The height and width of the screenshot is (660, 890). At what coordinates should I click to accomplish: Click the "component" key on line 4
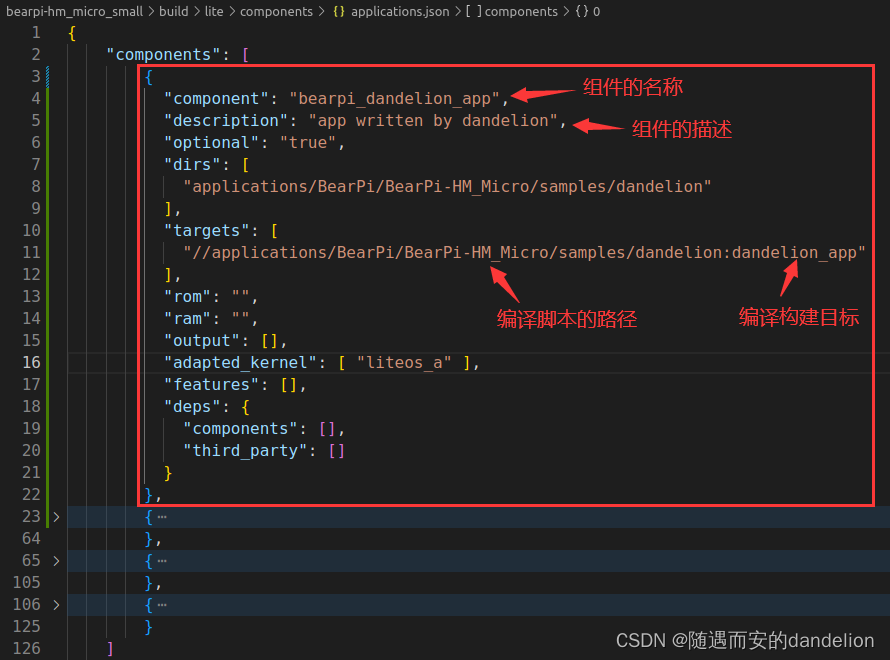(216, 99)
